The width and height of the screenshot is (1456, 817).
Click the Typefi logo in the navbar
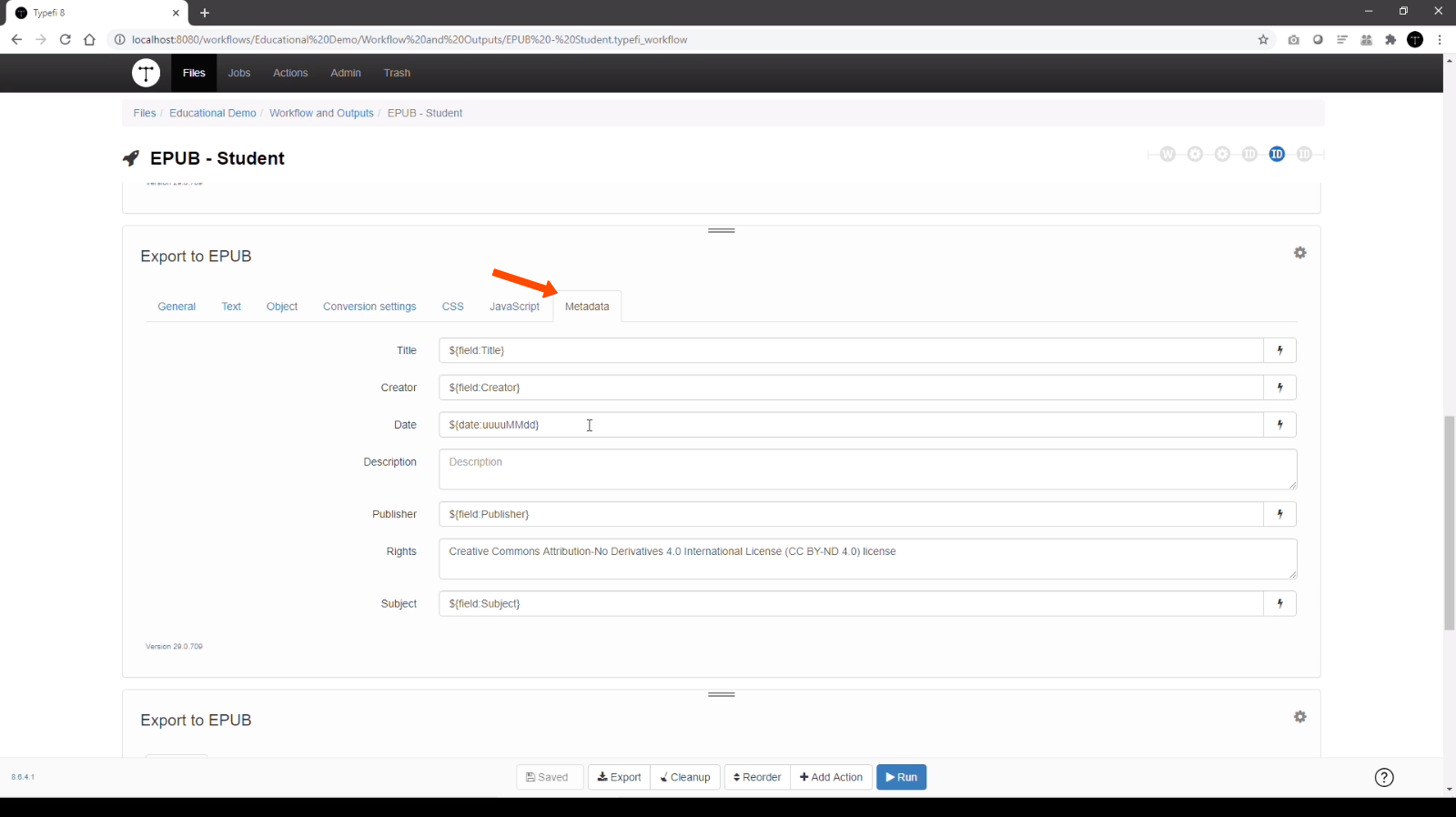click(x=146, y=73)
